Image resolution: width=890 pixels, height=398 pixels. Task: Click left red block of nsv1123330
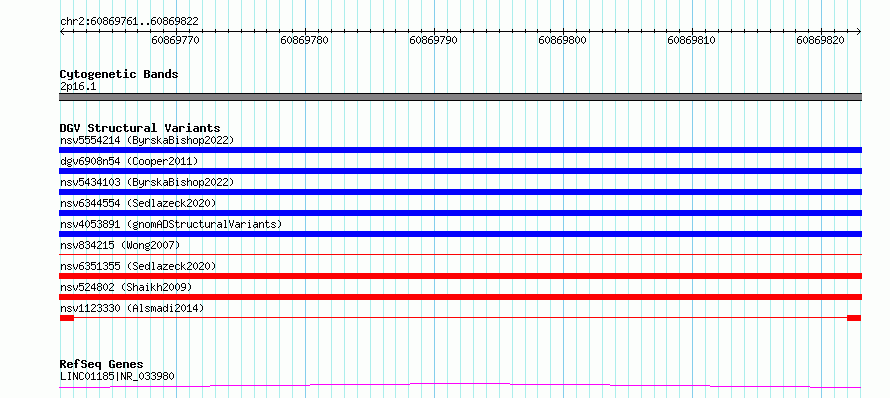(x=67, y=318)
